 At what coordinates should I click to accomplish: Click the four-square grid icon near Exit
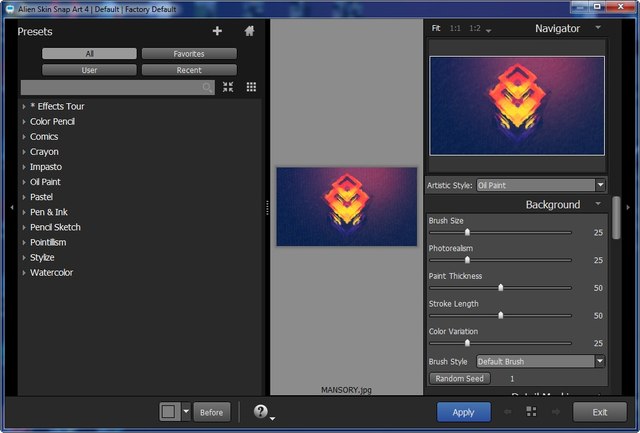click(x=531, y=412)
